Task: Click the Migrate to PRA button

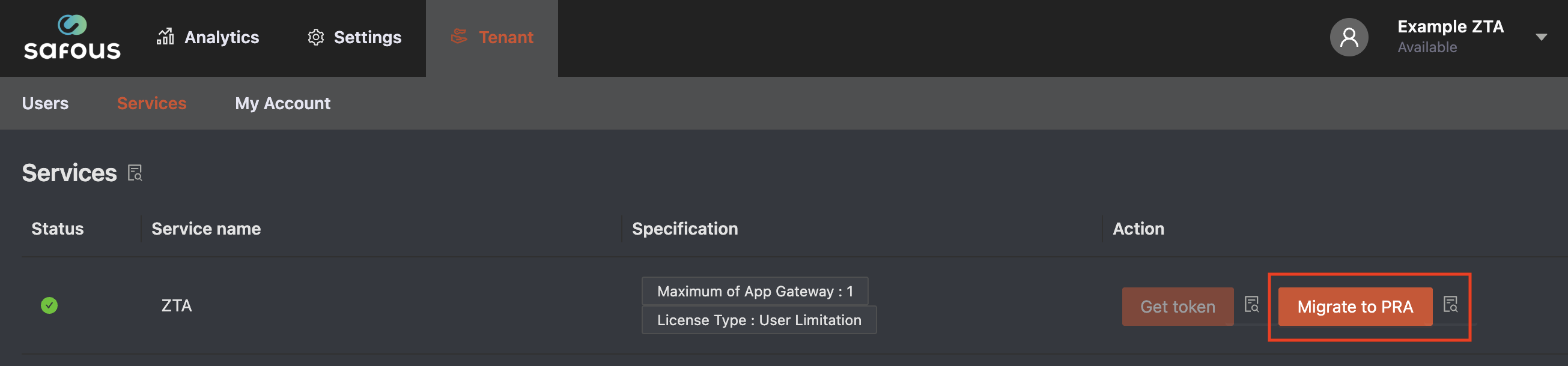Action: pyautogui.click(x=1354, y=307)
